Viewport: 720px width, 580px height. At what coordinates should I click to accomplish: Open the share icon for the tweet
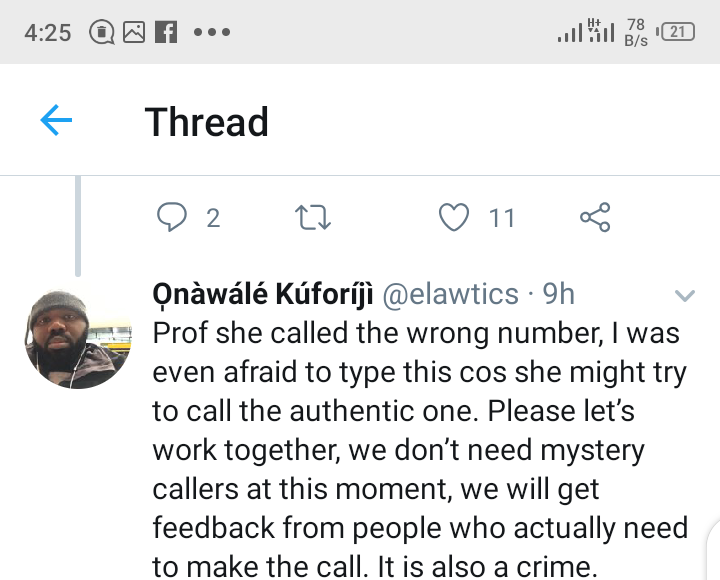coord(595,217)
